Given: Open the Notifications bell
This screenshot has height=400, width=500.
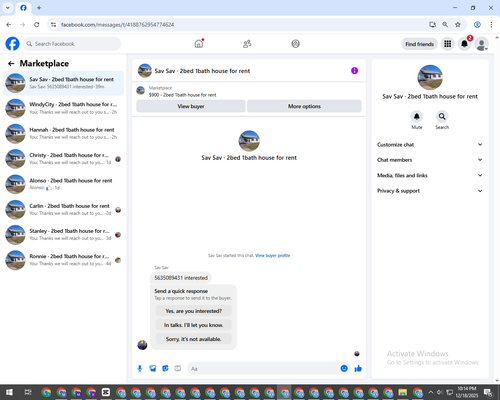Looking at the screenshot, I should (464, 44).
